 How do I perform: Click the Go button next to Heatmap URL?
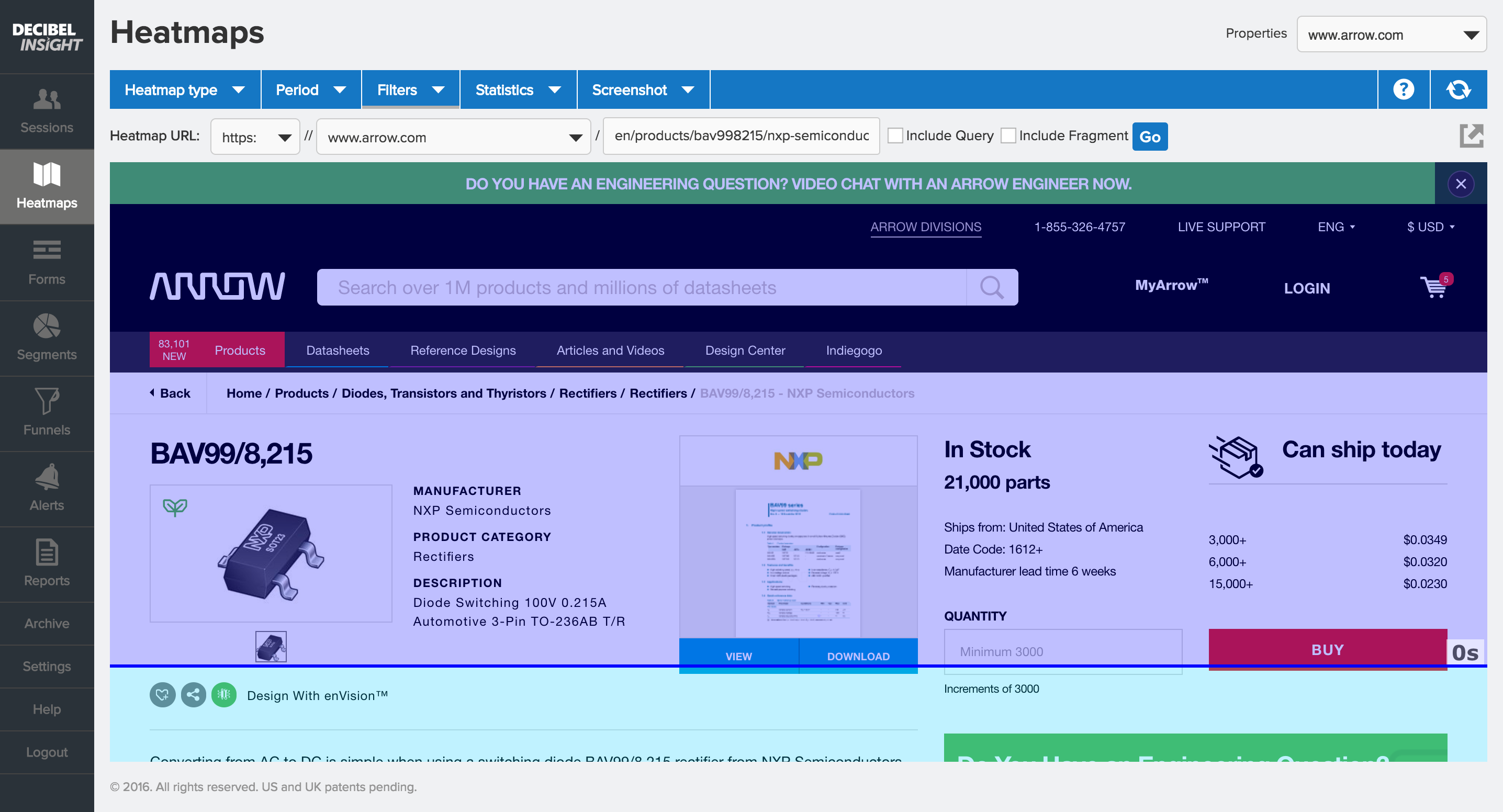[1149, 136]
